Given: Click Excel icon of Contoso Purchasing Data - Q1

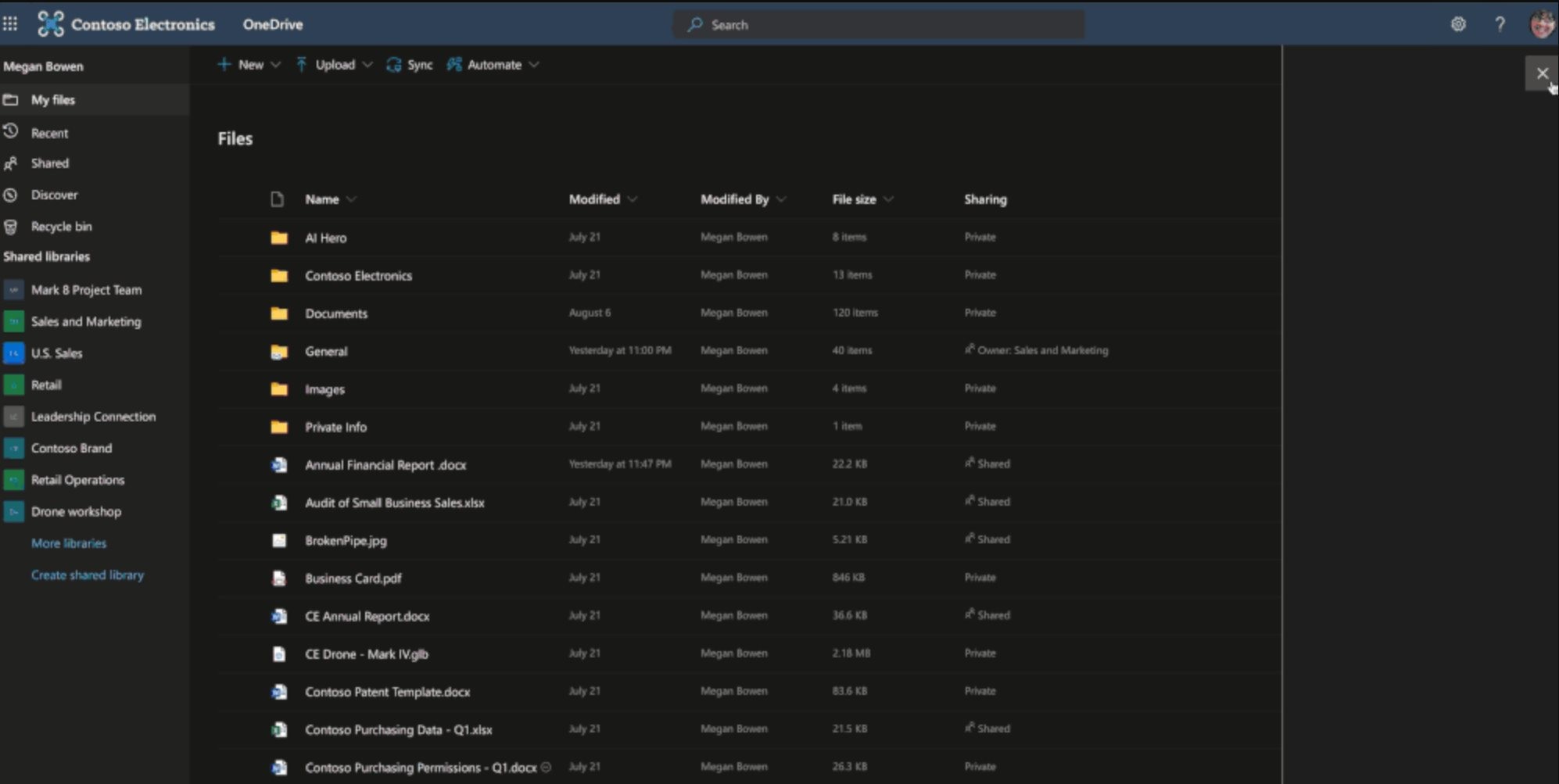Looking at the screenshot, I should coord(279,730).
